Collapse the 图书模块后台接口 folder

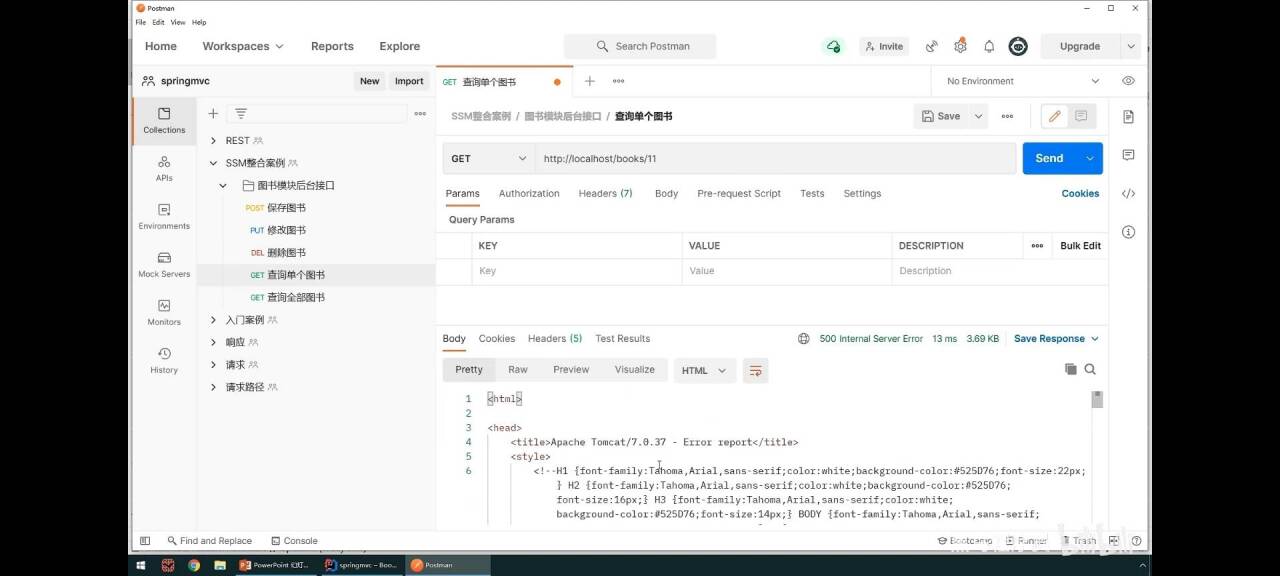point(224,186)
